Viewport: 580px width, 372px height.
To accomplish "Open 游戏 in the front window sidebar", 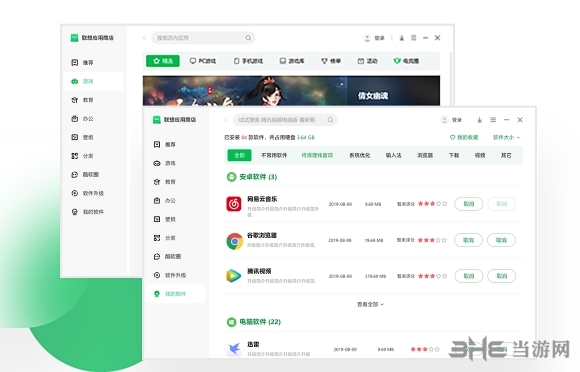I will pyautogui.click(x=165, y=163).
